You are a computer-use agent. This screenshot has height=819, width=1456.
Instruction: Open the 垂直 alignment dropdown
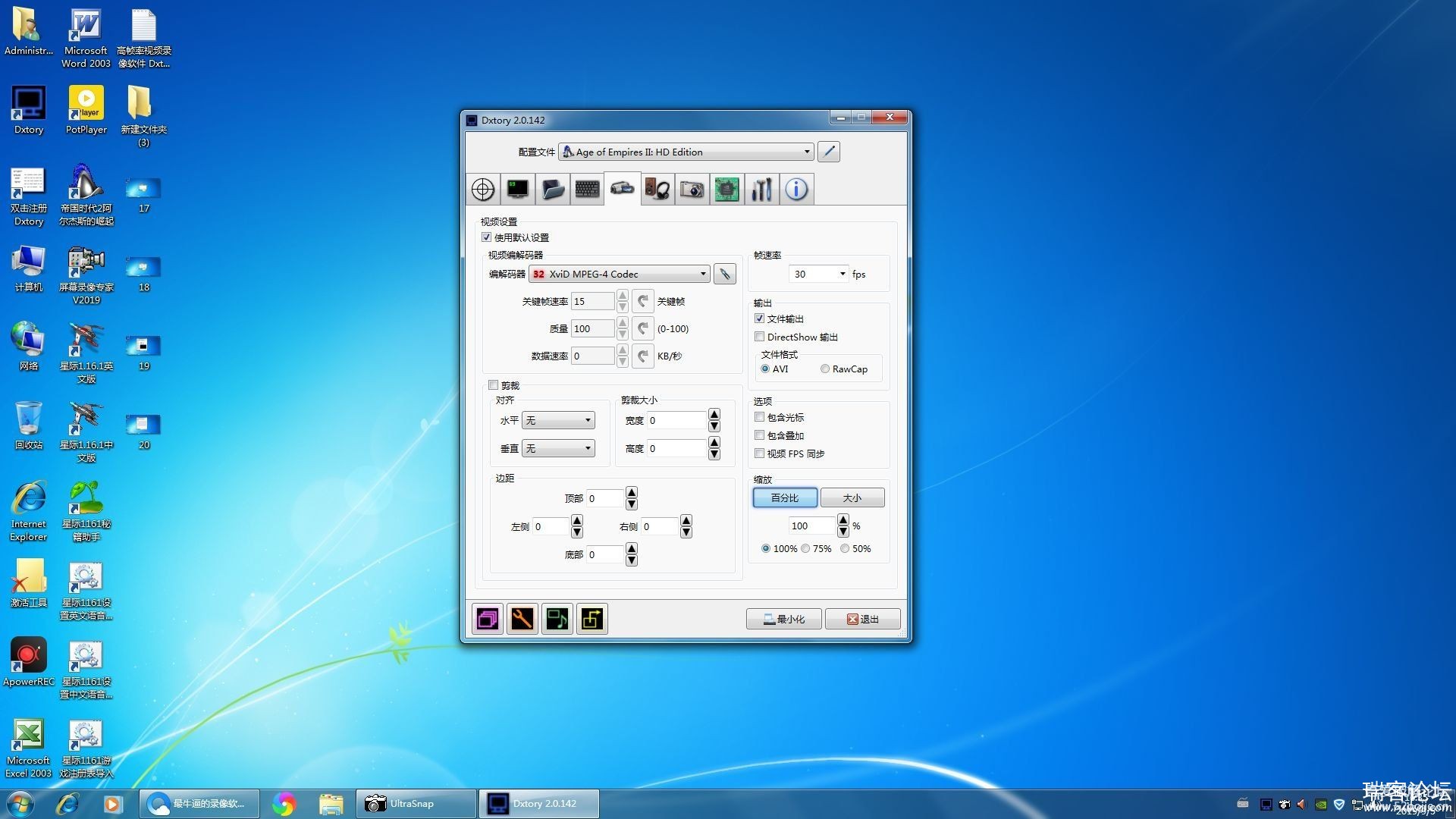click(x=558, y=448)
